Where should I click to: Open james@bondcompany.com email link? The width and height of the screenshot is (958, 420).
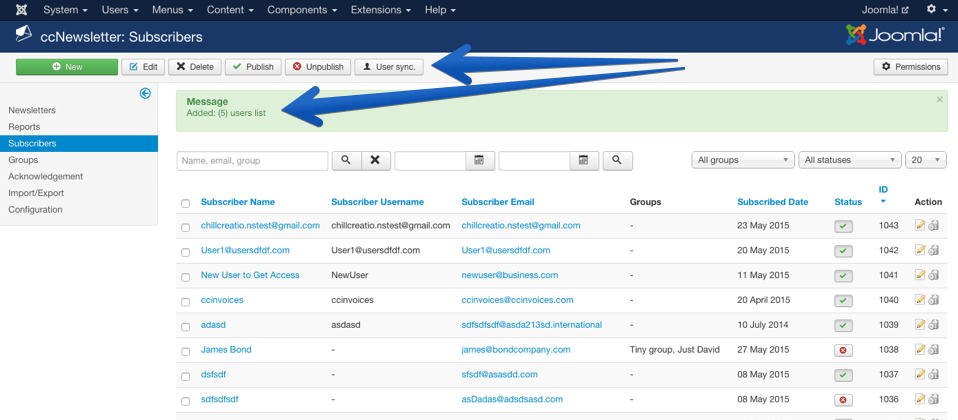click(x=516, y=350)
